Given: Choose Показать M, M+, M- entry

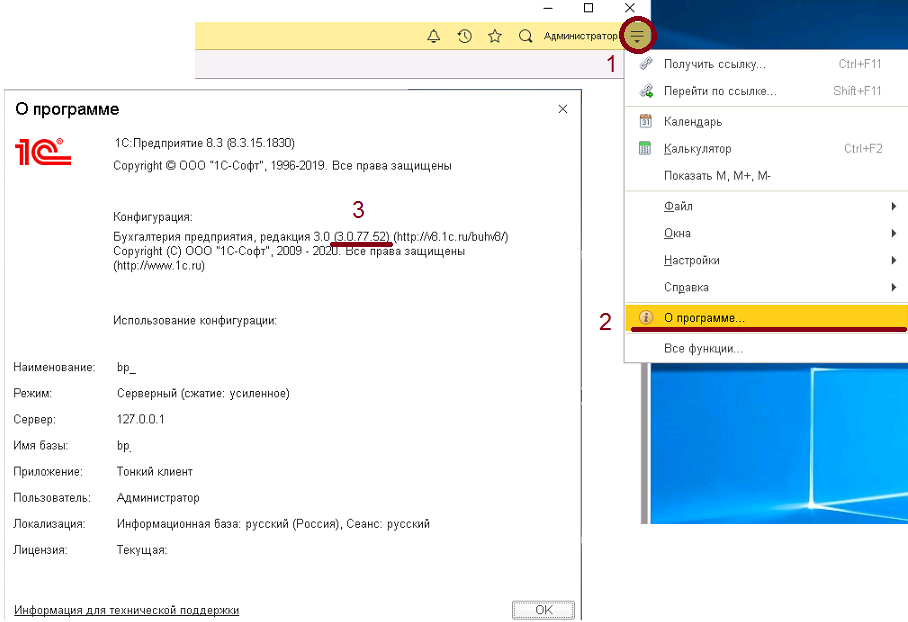Looking at the screenshot, I should (x=766, y=175).
